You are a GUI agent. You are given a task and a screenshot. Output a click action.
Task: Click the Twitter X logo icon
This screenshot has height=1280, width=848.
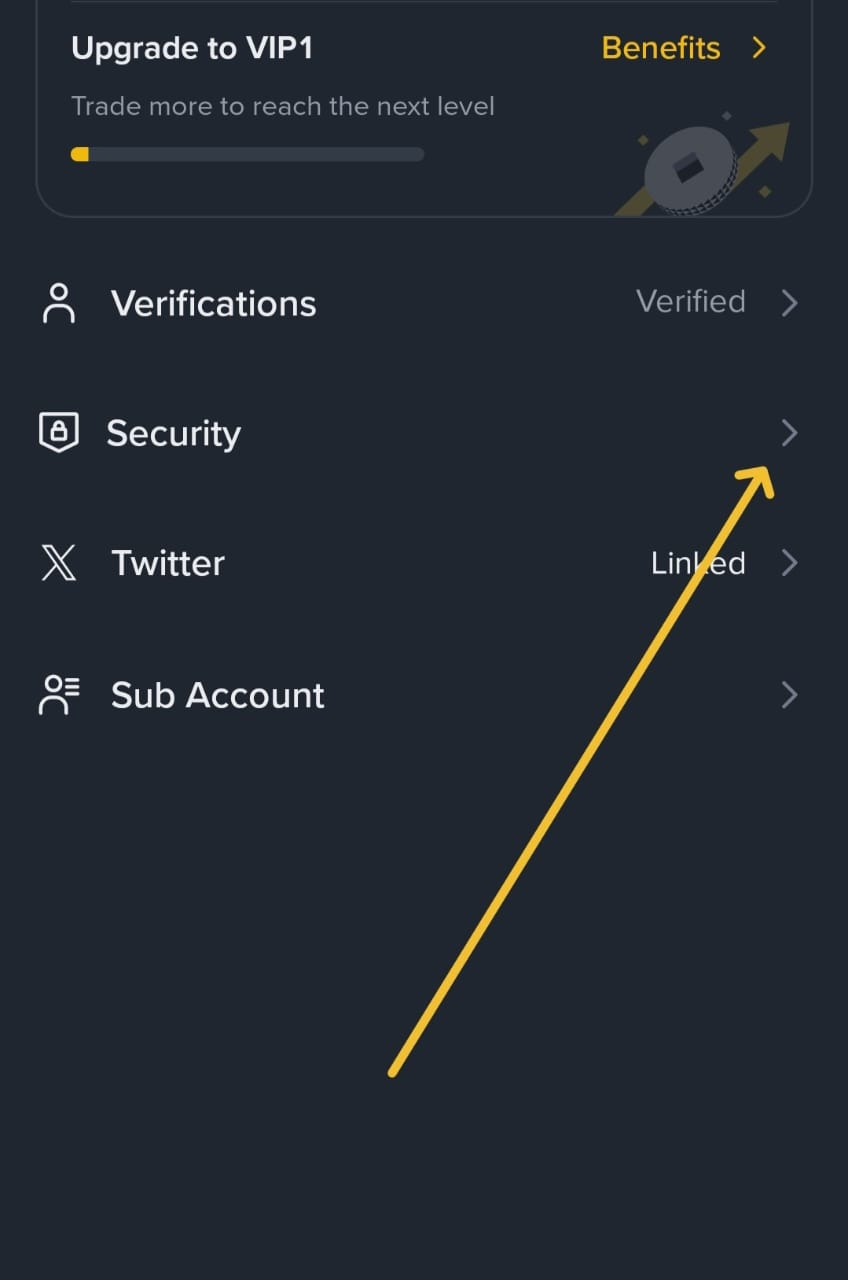59,563
